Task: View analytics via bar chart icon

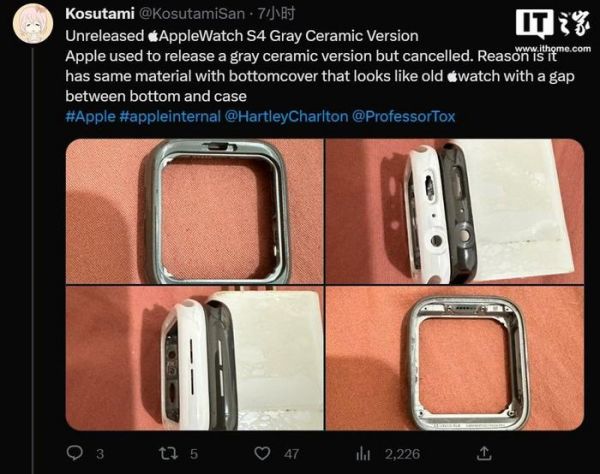Action: pos(363,454)
